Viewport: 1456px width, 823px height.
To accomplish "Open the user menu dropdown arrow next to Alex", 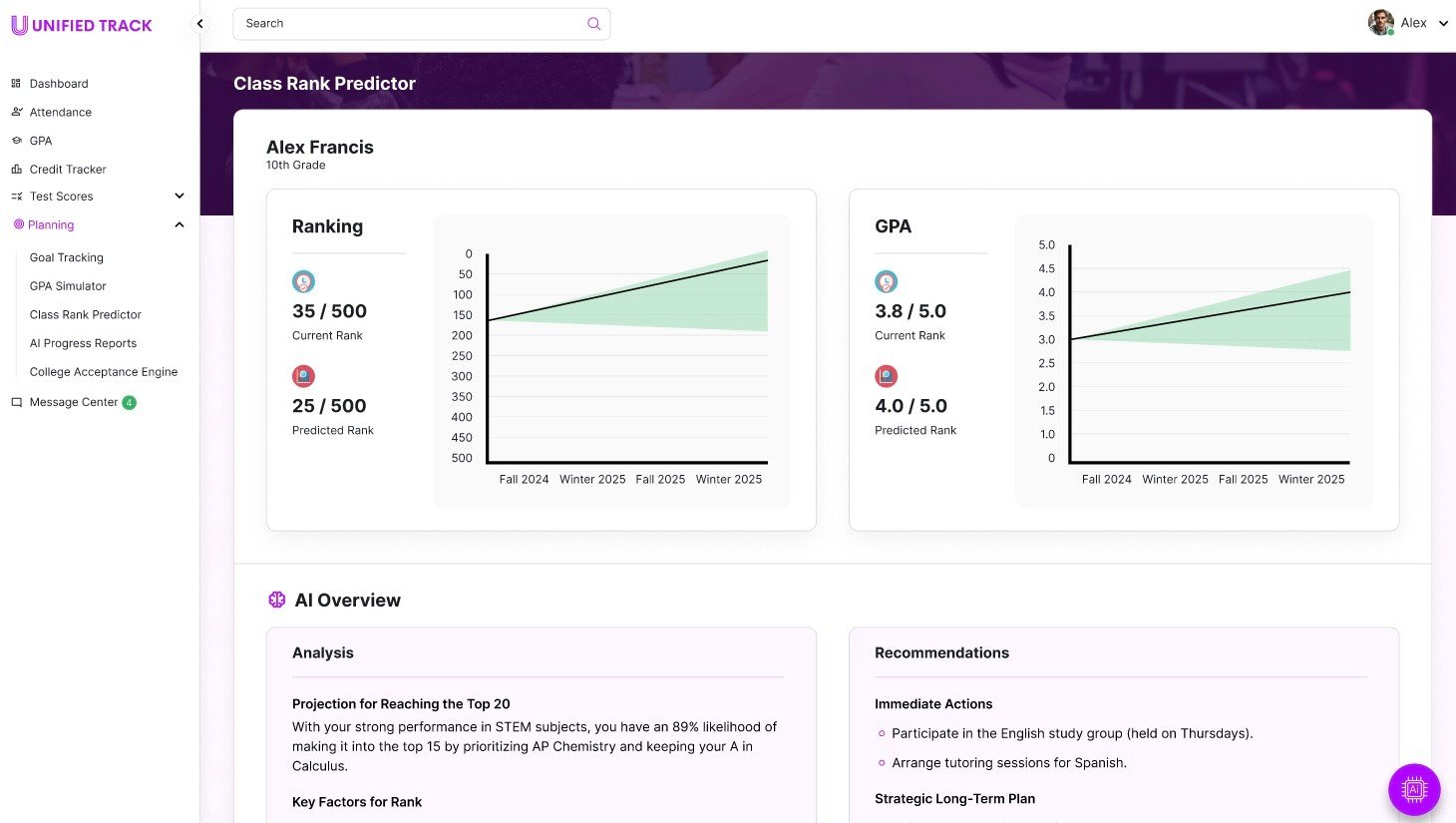I will [x=1442, y=23].
